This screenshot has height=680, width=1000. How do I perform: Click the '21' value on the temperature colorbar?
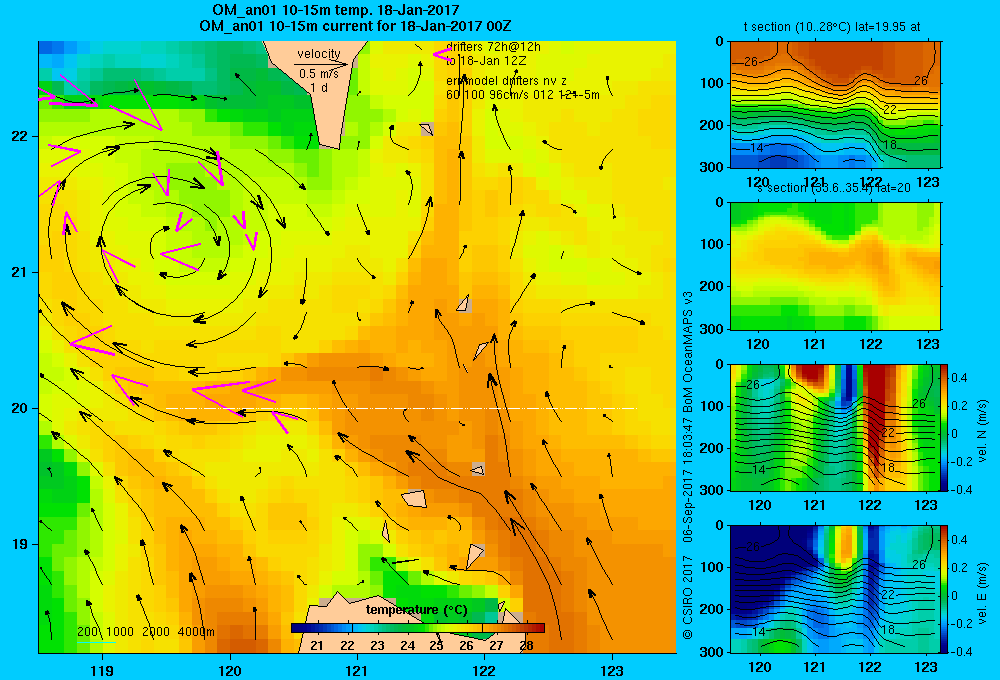[x=316, y=646]
